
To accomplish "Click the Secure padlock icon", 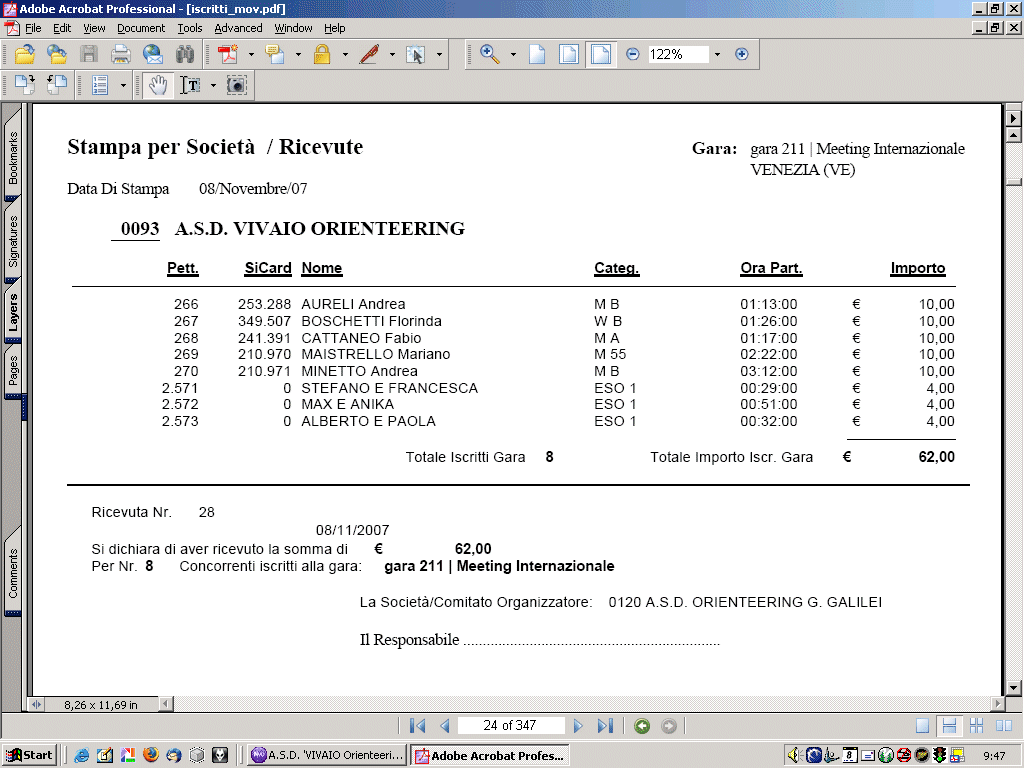I will click(322, 54).
